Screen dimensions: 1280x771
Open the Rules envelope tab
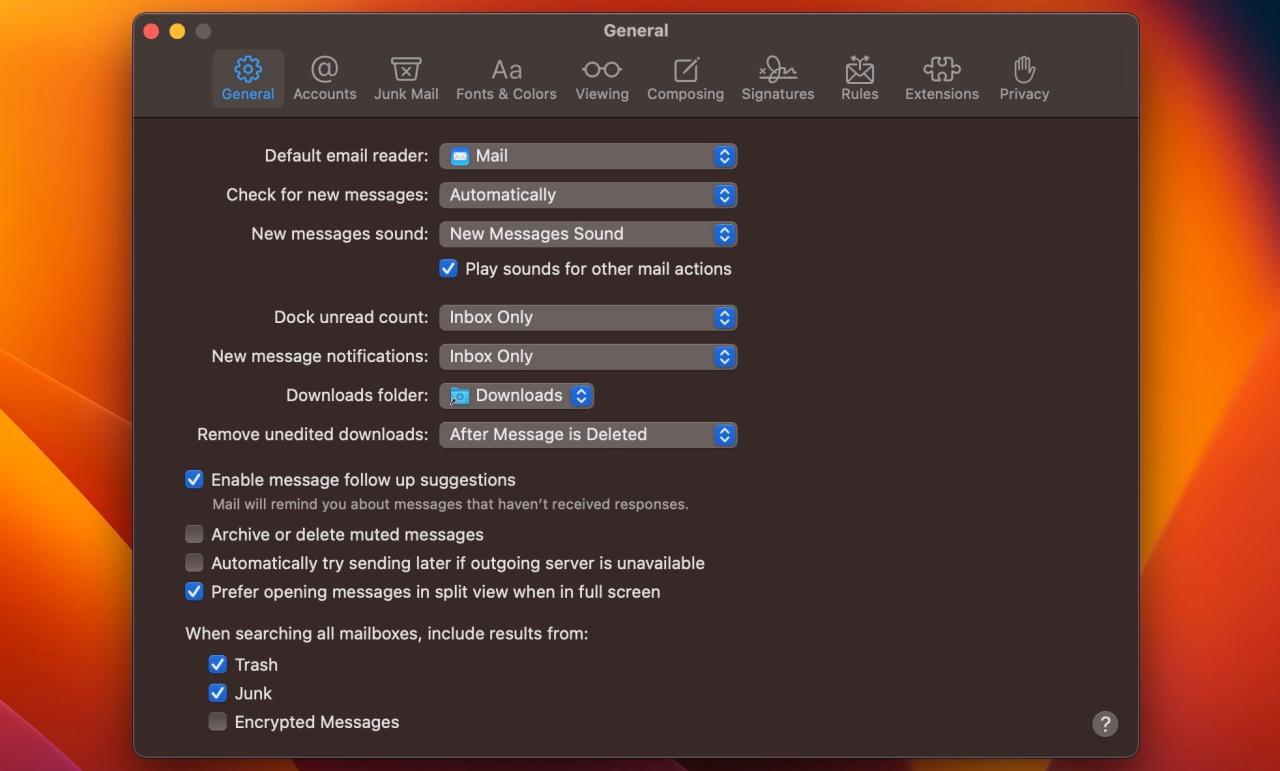pos(860,78)
